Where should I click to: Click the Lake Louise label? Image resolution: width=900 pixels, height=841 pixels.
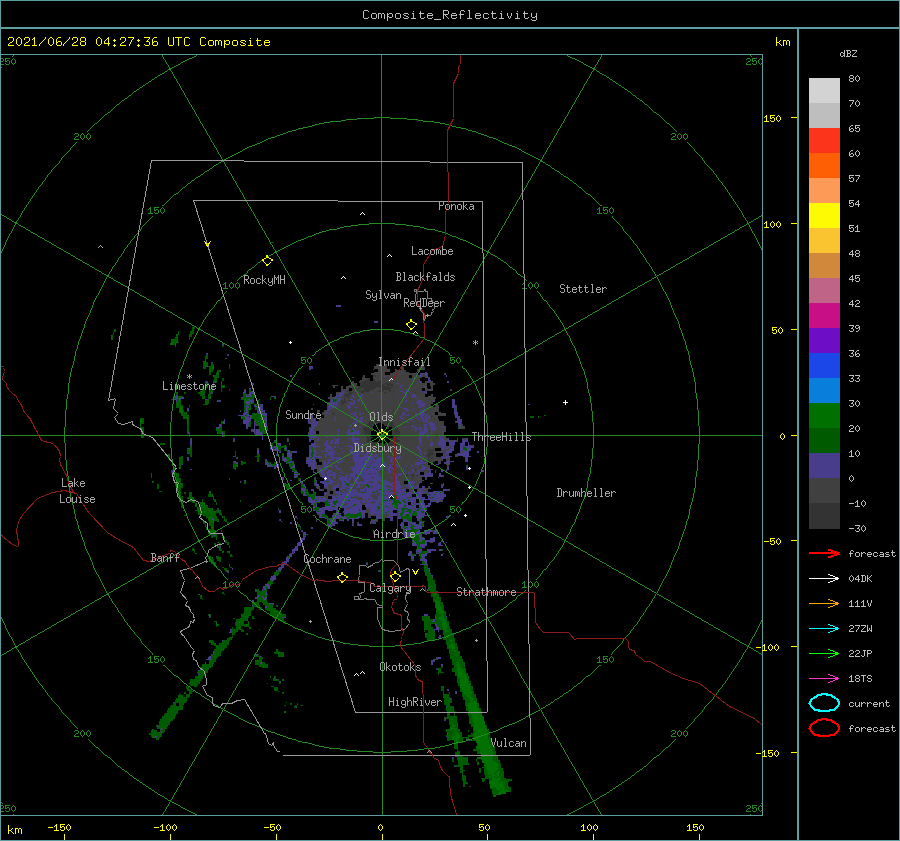77,491
